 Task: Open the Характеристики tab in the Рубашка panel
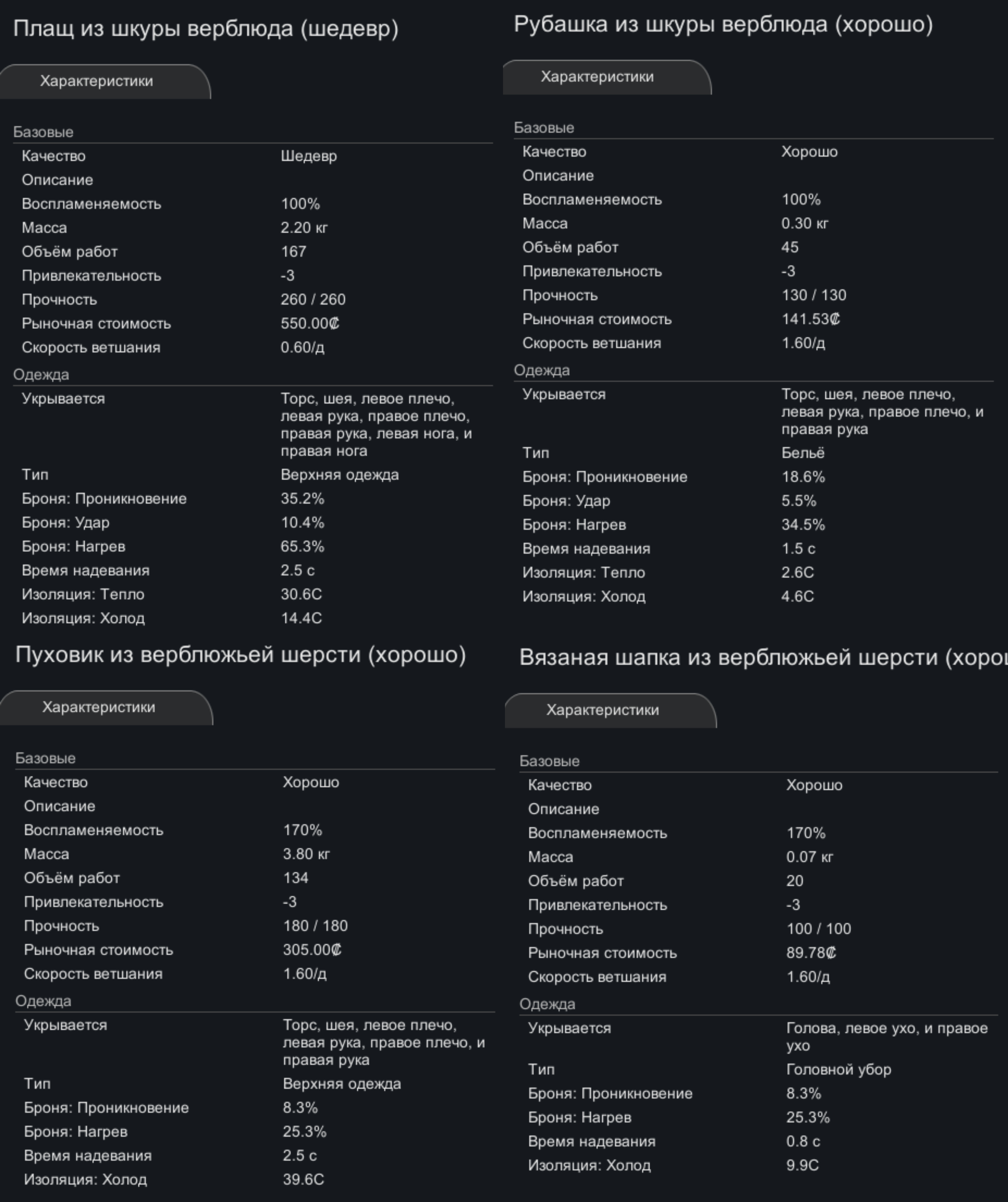598,77
